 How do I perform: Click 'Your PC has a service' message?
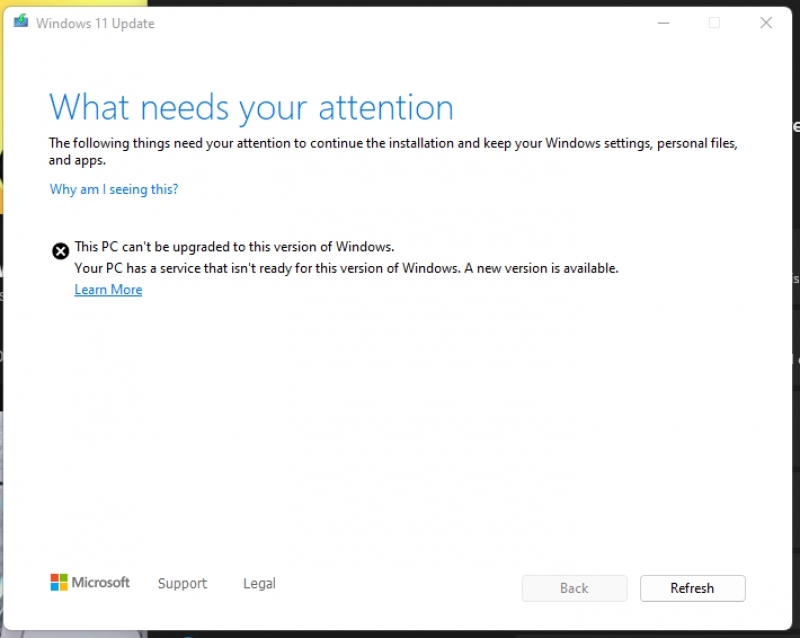[x=346, y=268]
